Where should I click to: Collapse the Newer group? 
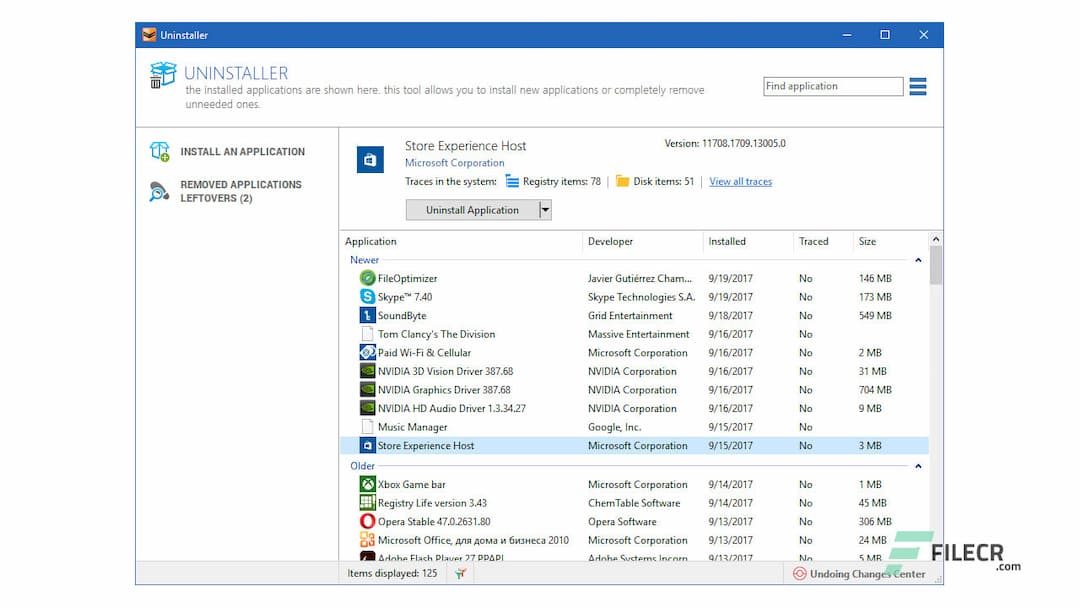[918, 259]
